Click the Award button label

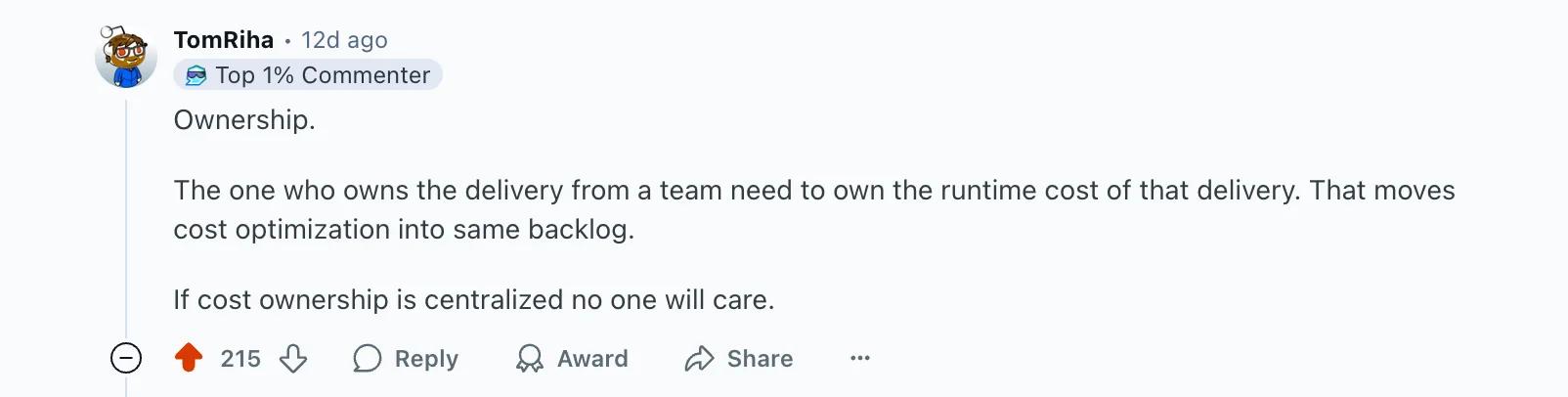coord(592,359)
